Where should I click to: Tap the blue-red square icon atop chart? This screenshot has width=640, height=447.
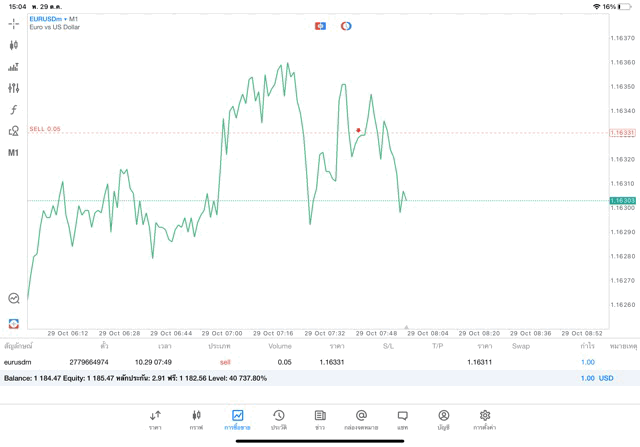tap(320, 26)
